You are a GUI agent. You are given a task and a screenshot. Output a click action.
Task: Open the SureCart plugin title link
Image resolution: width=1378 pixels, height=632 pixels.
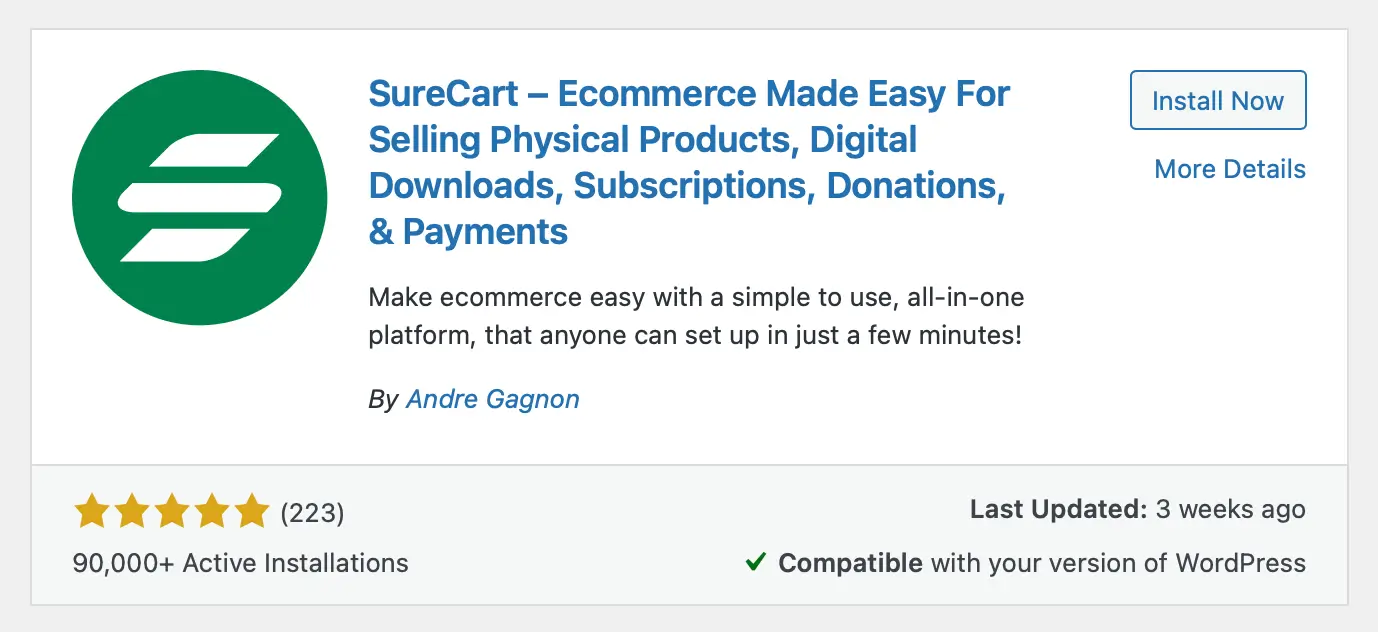pos(689,163)
